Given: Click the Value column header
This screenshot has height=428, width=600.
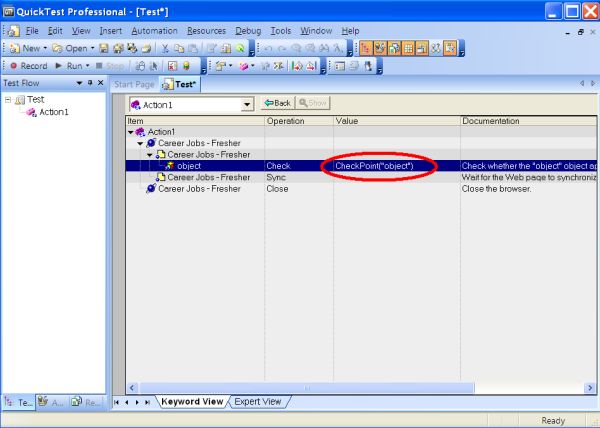Looking at the screenshot, I should (x=396, y=121).
